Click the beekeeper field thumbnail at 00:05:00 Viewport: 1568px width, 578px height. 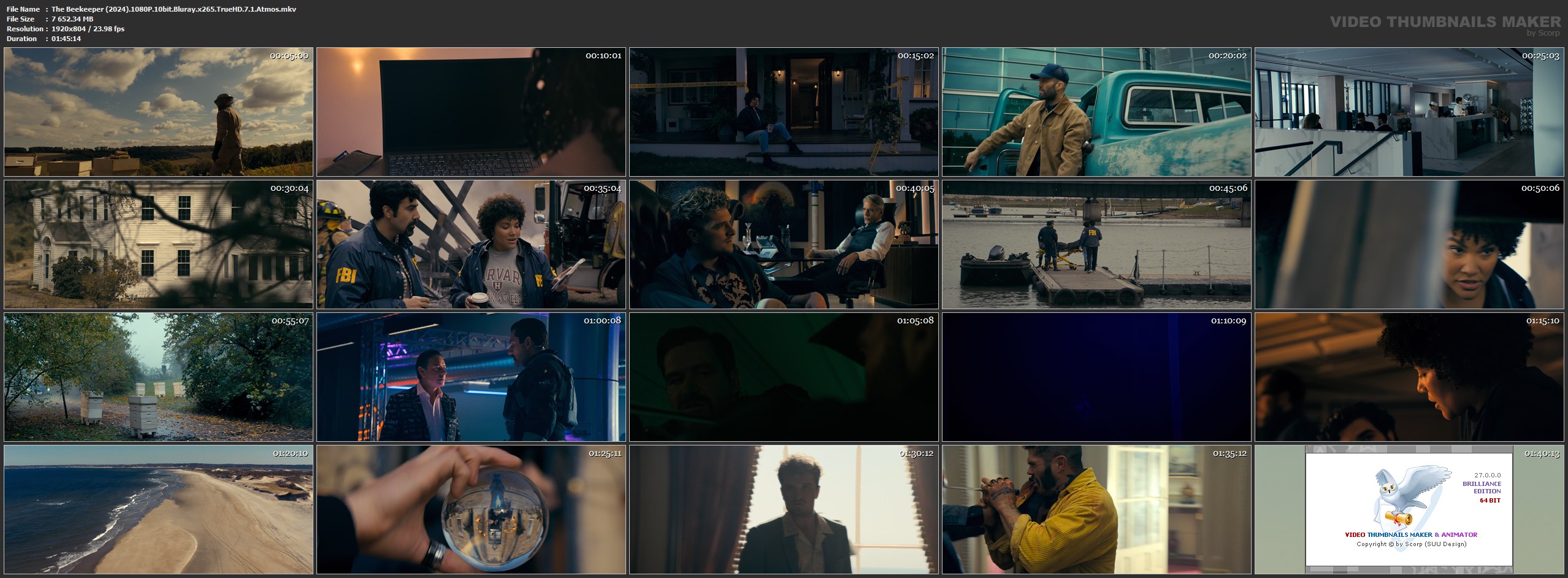(x=158, y=112)
